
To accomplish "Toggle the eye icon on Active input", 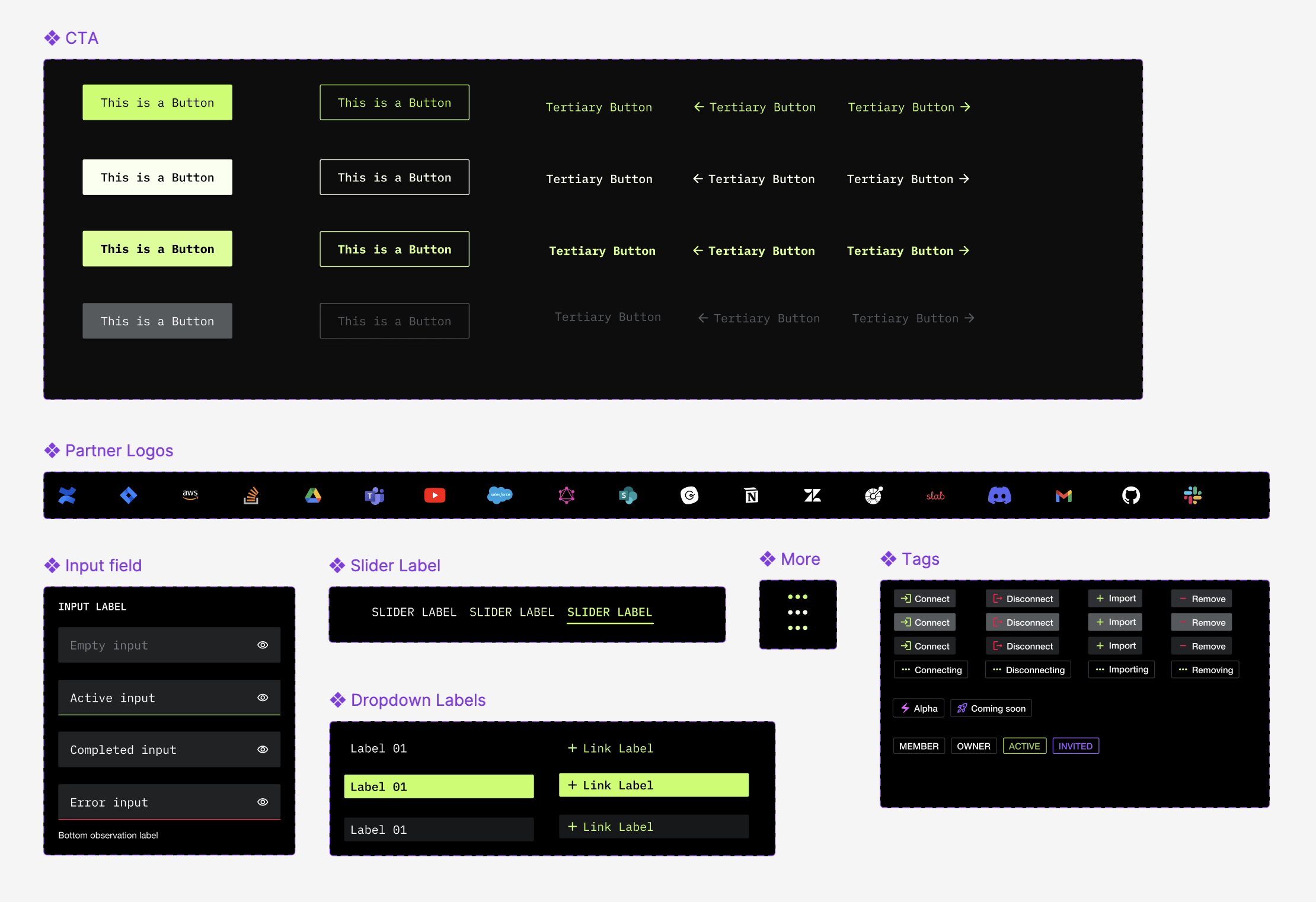I will tap(263, 698).
